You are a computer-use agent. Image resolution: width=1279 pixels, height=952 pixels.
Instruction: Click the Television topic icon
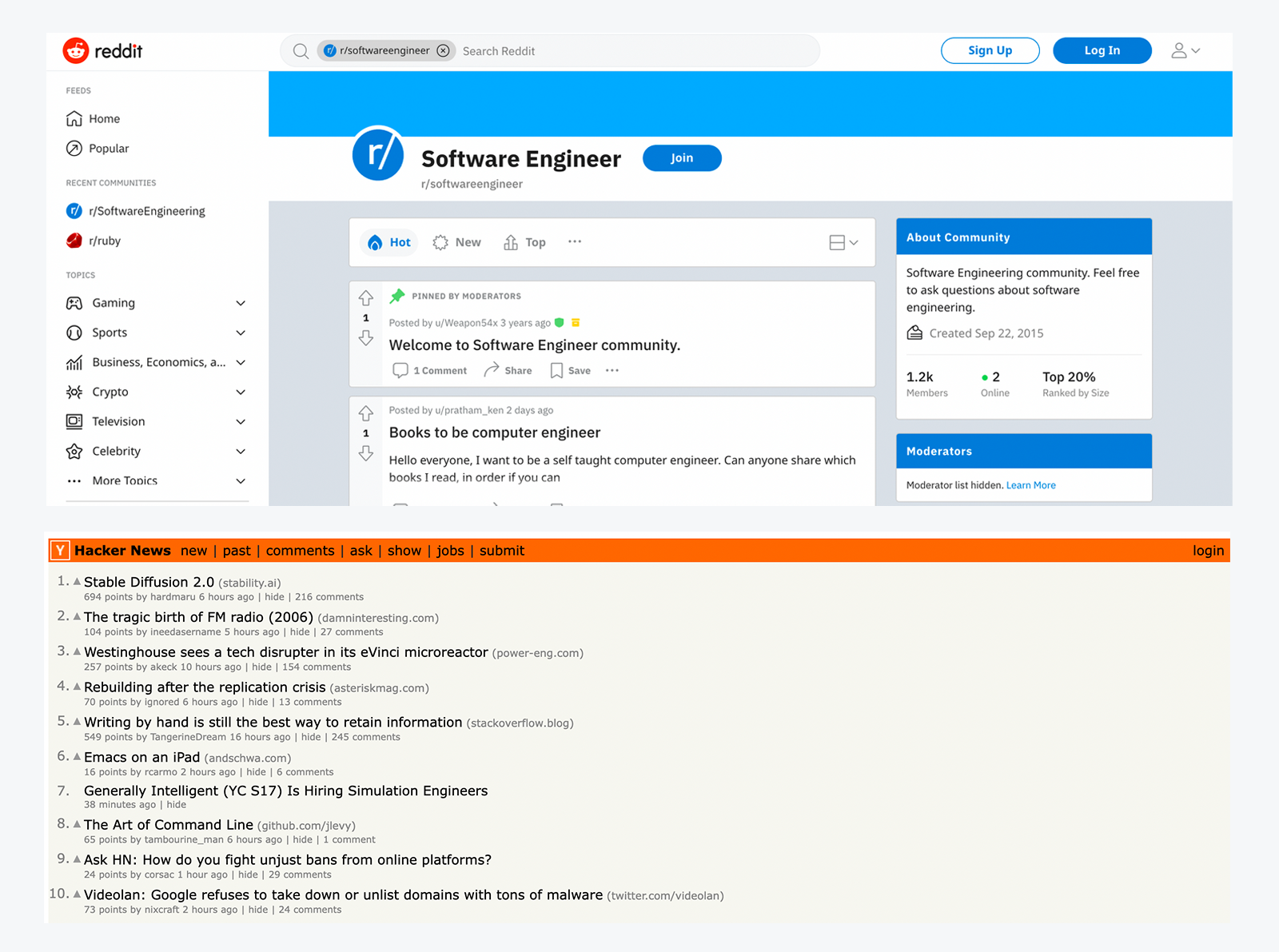[x=74, y=421]
